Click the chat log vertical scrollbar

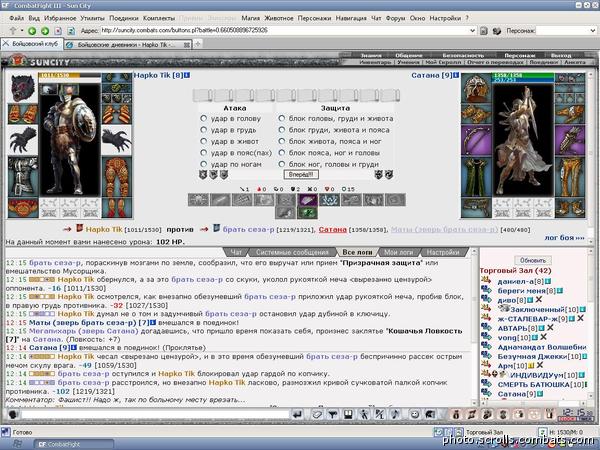[x=474, y=327]
